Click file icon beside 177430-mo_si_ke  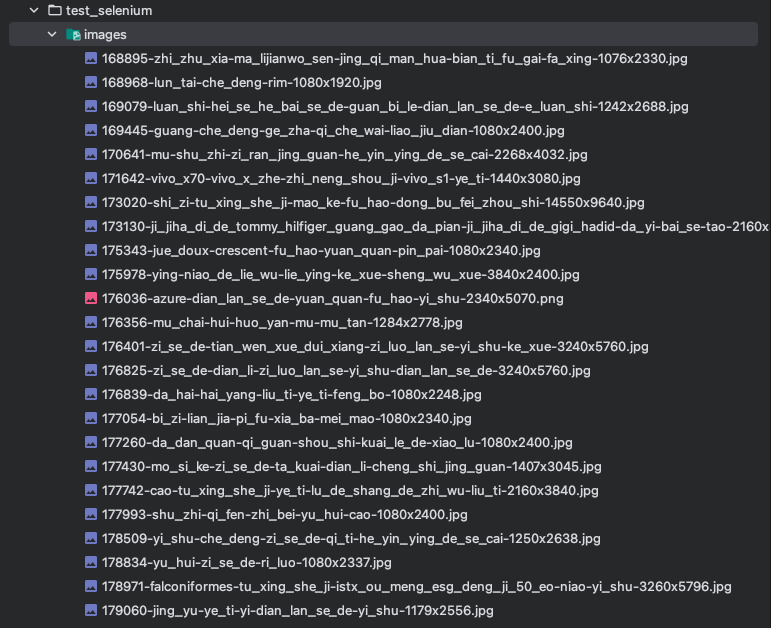[91, 467]
